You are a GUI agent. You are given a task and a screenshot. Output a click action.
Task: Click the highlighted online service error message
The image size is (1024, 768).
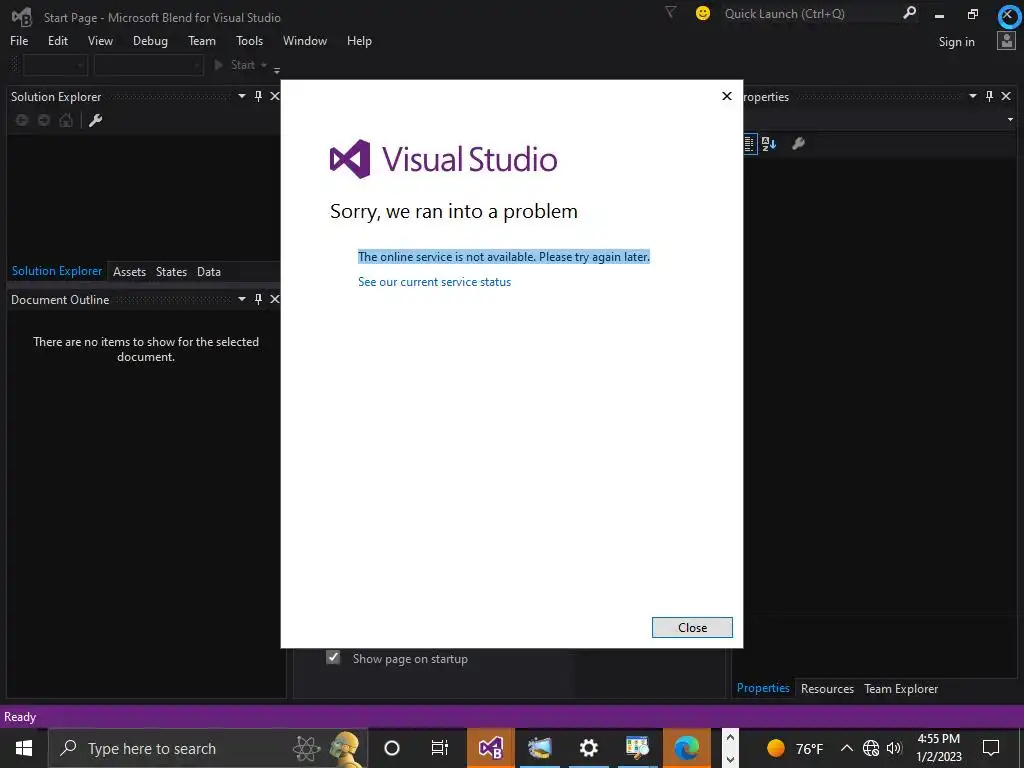click(504, 257)
